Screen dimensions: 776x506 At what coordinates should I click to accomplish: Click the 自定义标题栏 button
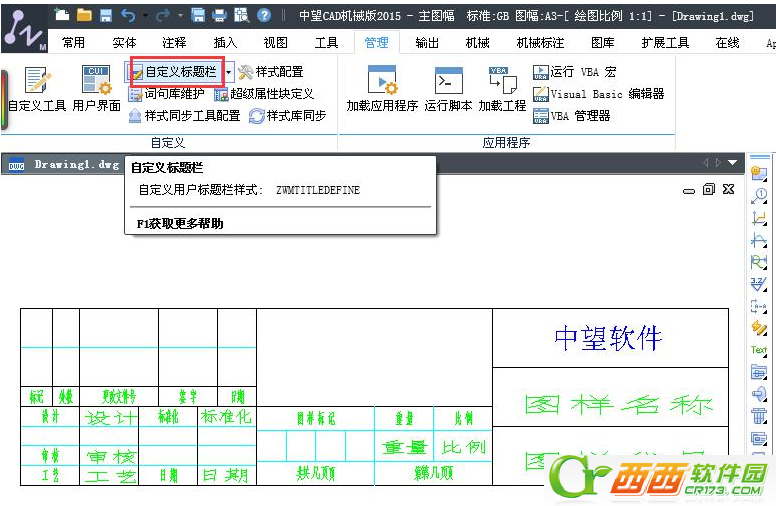pos(177,72)
